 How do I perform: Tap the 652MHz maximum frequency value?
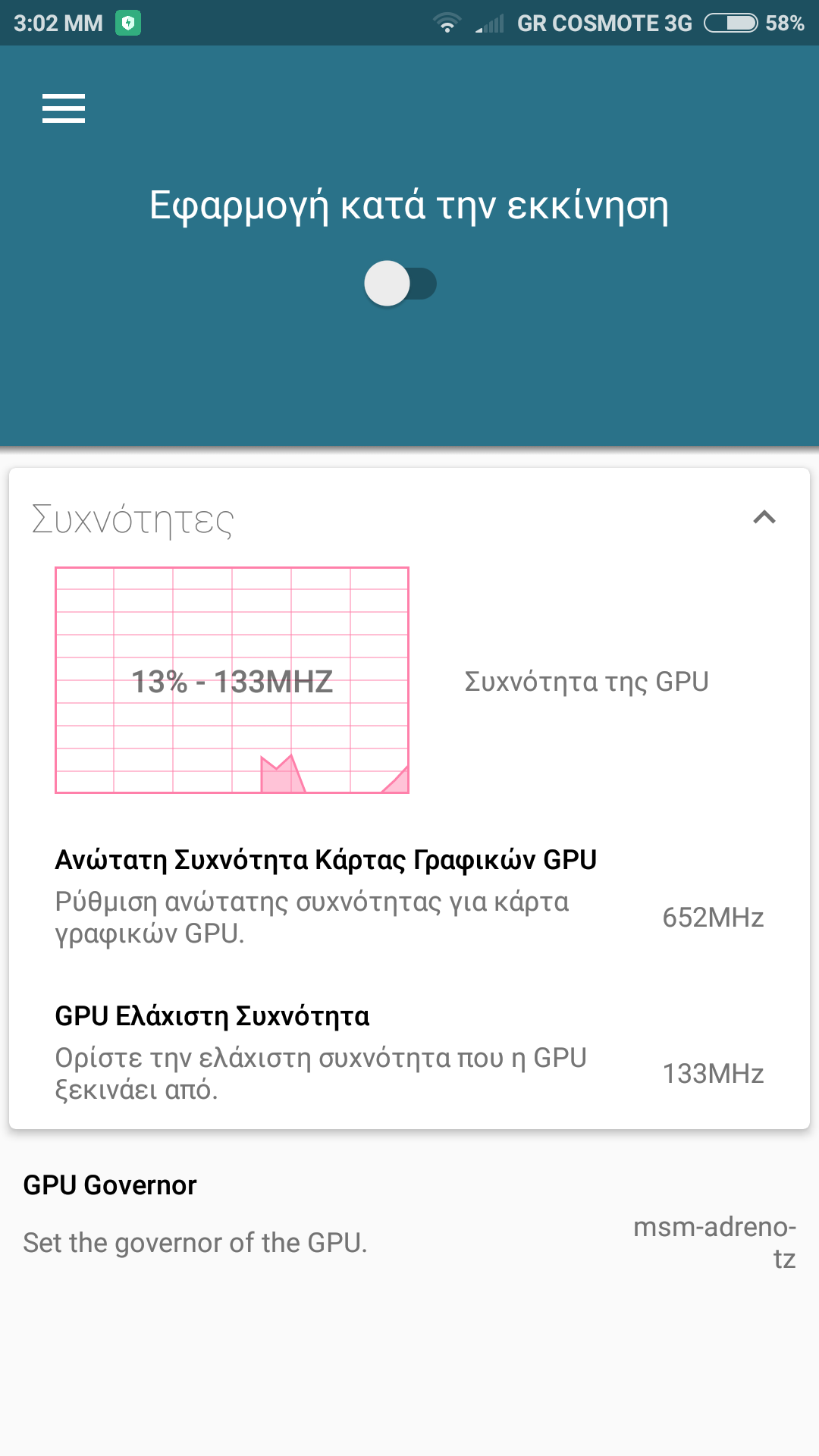point(713,918)
